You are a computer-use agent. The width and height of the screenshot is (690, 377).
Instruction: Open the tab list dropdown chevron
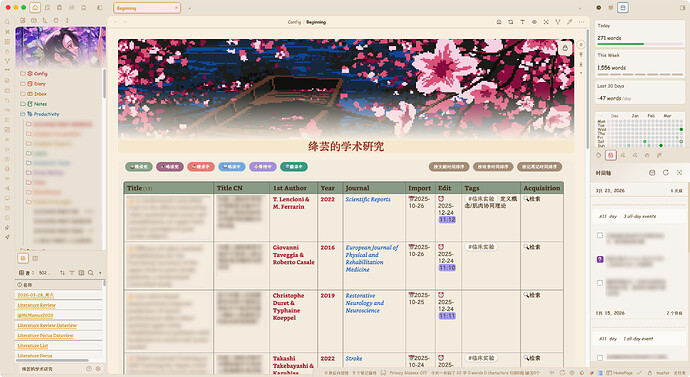(580, 8)
